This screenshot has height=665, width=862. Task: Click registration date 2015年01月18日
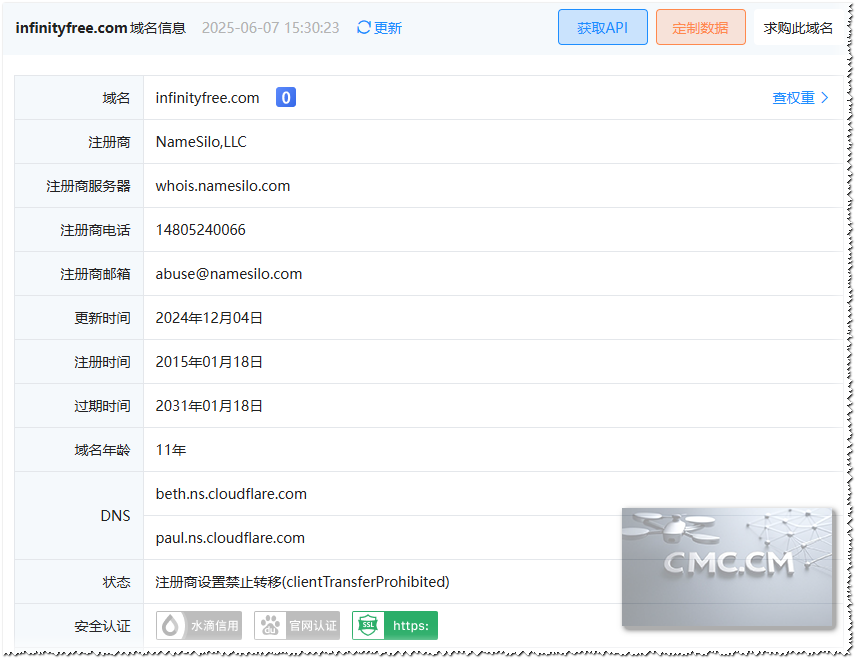pyautogui.click(x=209, y=362)
